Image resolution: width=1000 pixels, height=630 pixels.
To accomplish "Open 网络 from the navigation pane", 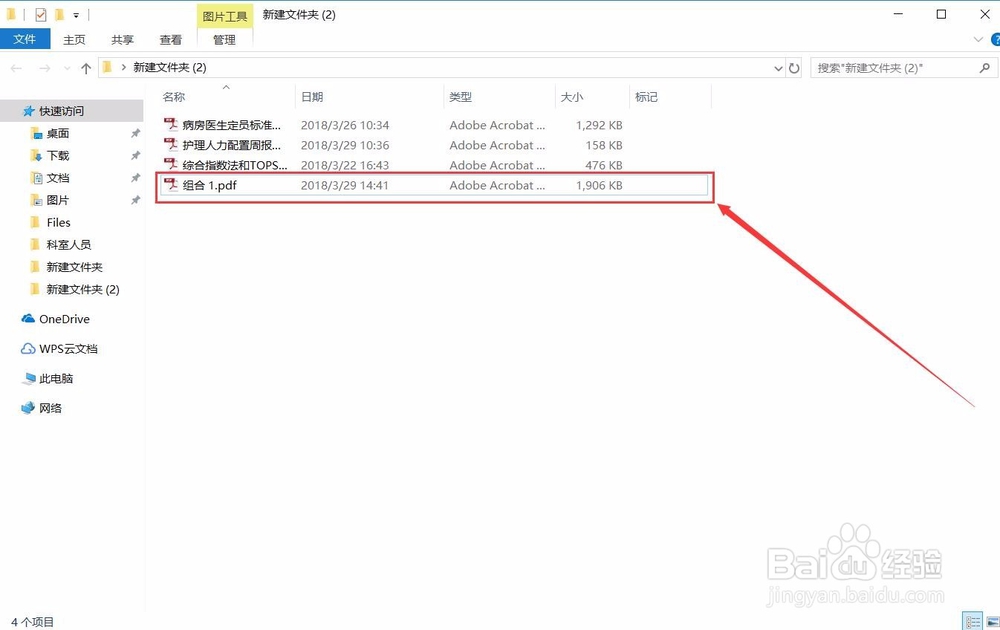I will point(50,408).
